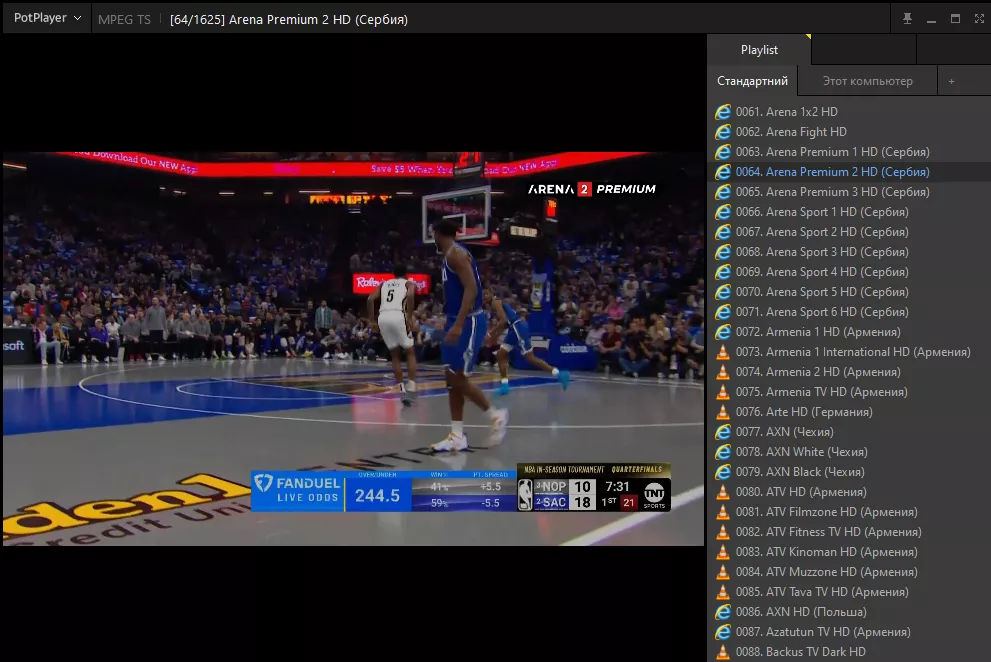Image resolution: width=991 pixels, height=662 pixels.
Task: Click the cone icon beside 0074. Armenia 2 HD
Action: [722, 372]
